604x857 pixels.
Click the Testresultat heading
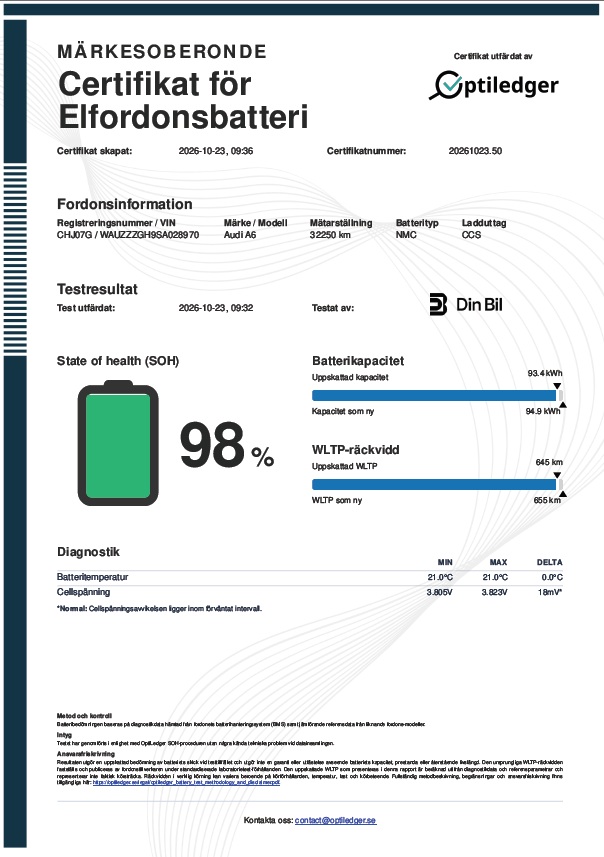97,289
